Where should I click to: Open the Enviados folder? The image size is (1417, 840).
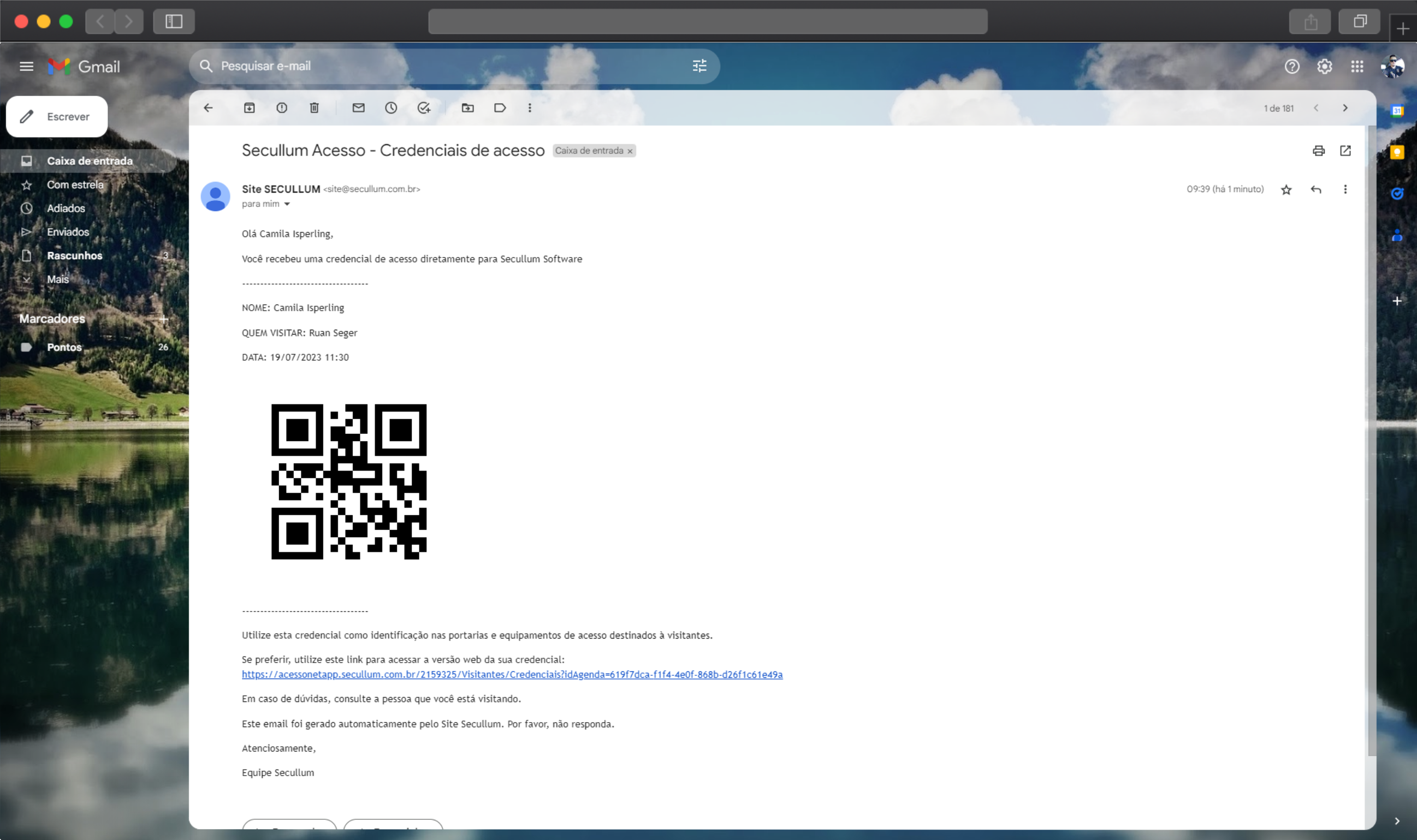67,232
